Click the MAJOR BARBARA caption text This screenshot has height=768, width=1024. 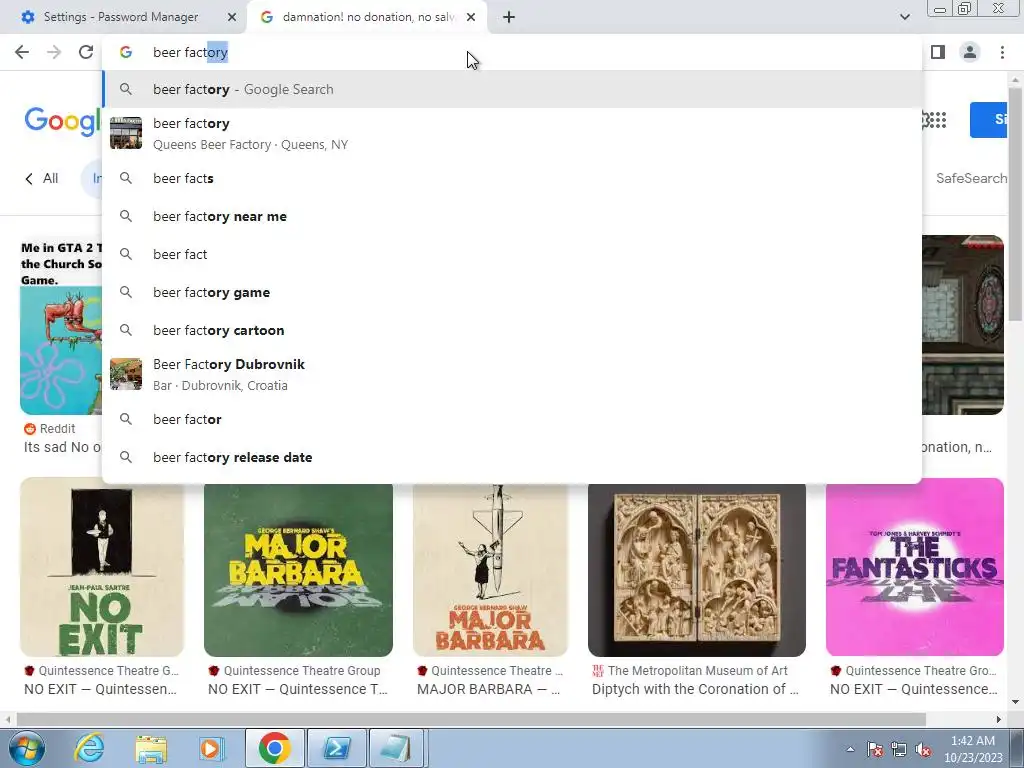click(488, 689)
